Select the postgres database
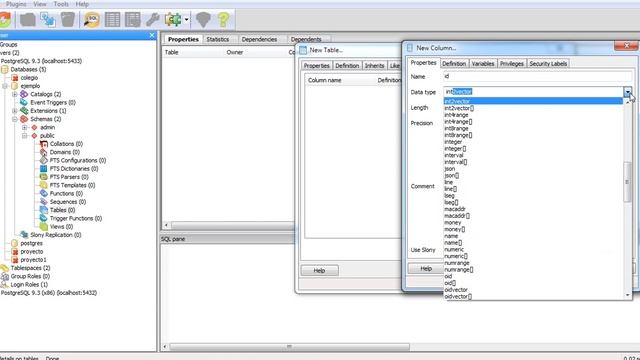Screen dimensions: 640x360 [31, 243]
